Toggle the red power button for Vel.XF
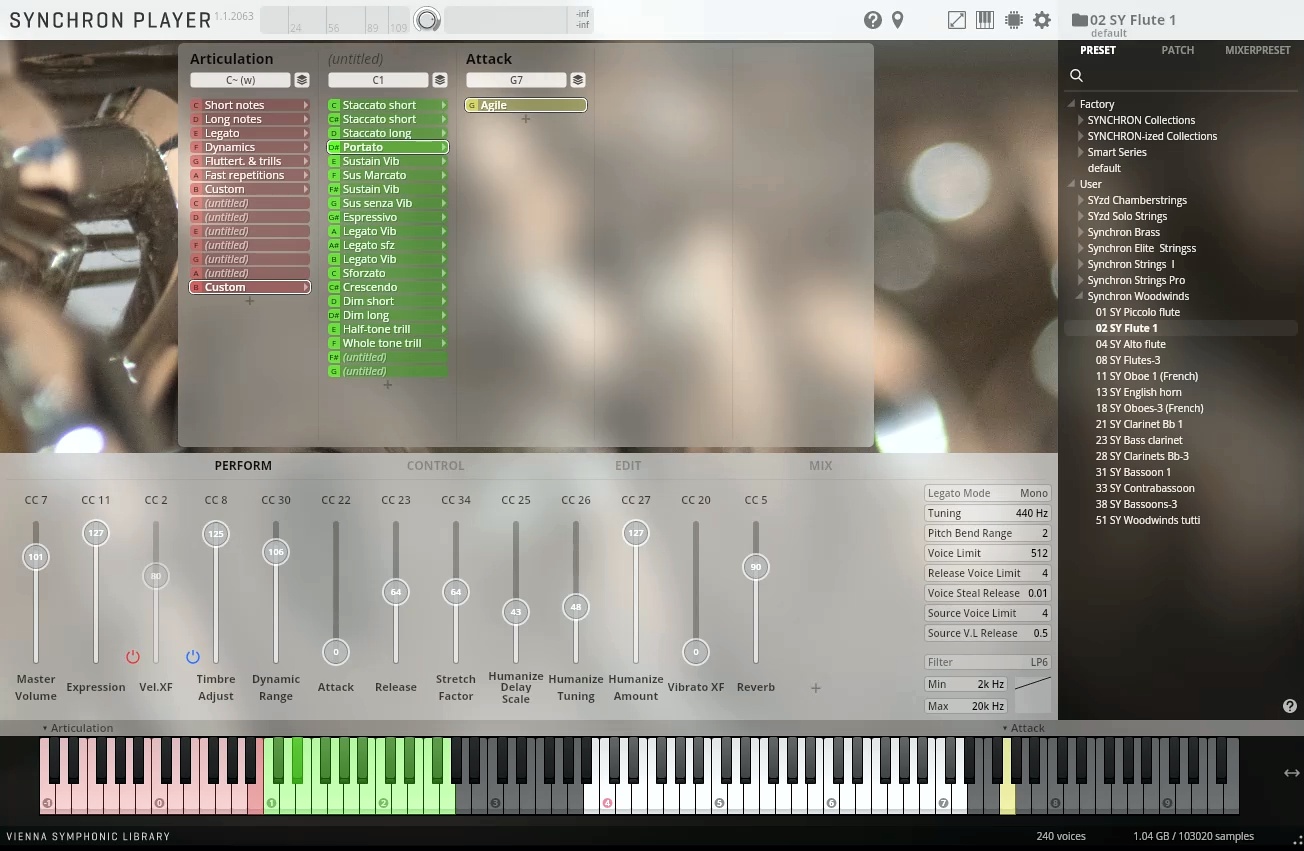 click(x=133, y=657)
